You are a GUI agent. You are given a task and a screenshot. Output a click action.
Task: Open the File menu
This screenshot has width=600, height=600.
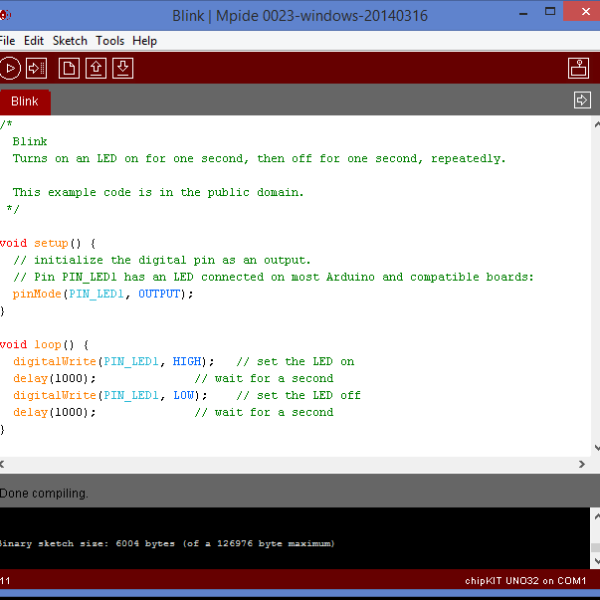7,41
